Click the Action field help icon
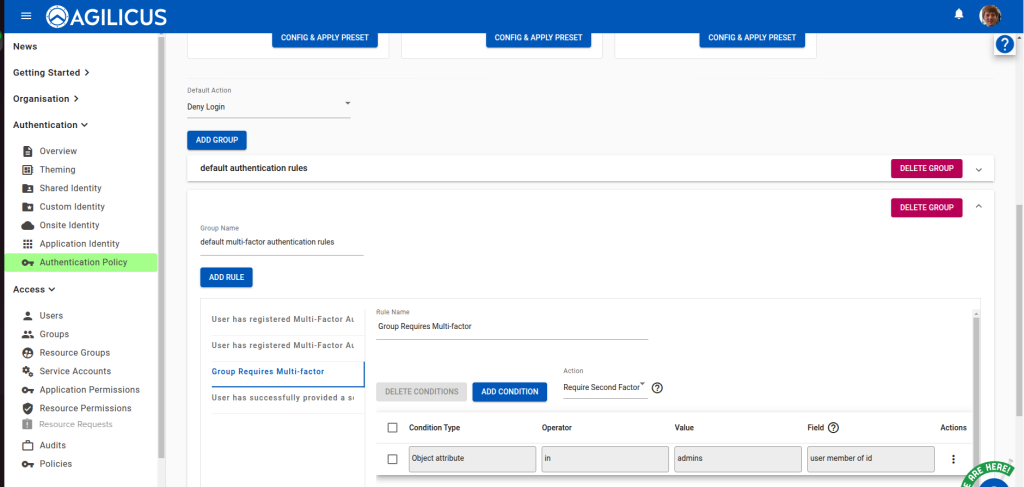The image size is (1024, 487). (x=658, y=388)
